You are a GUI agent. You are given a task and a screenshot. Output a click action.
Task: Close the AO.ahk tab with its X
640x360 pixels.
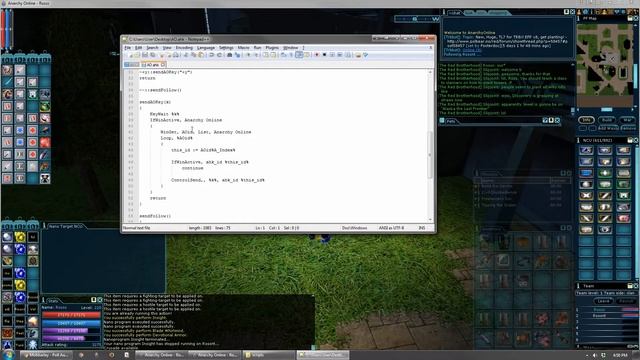coord(163,64)
